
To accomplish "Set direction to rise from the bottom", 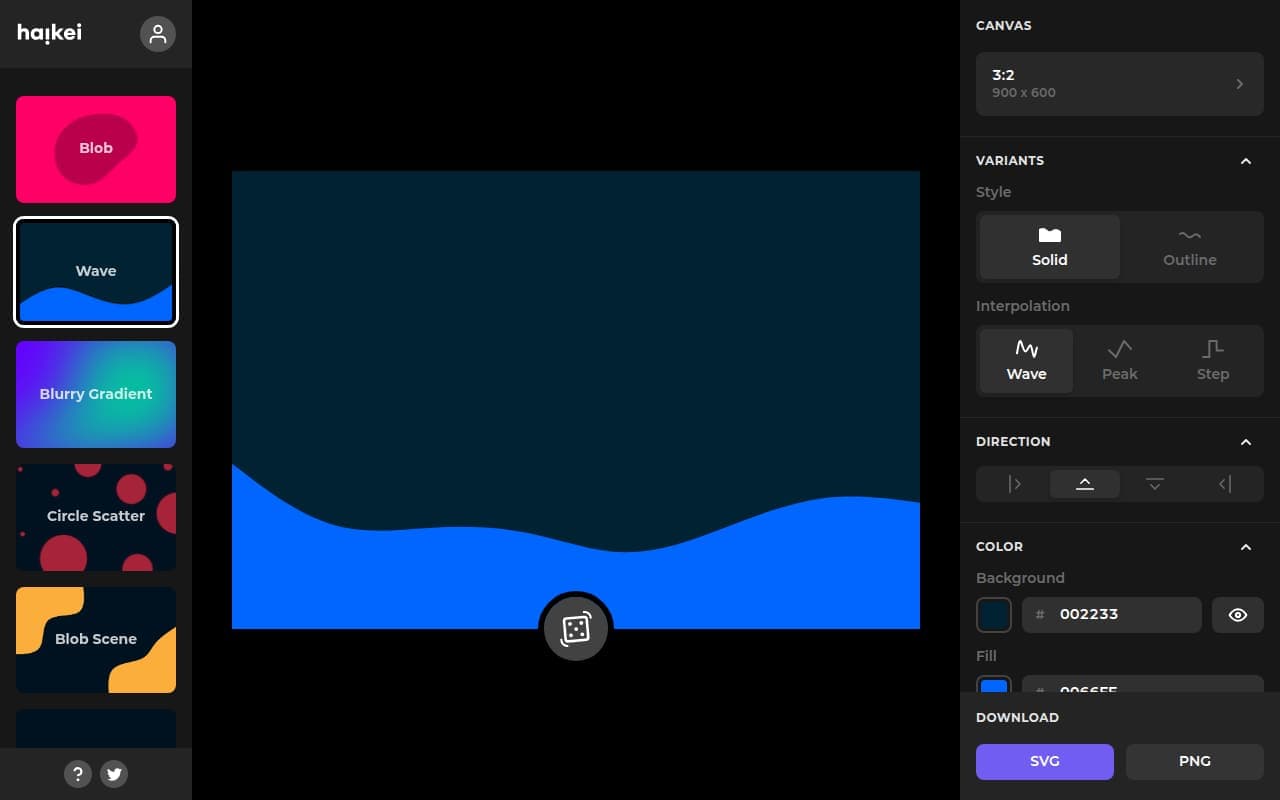I will click(1085, 484).
